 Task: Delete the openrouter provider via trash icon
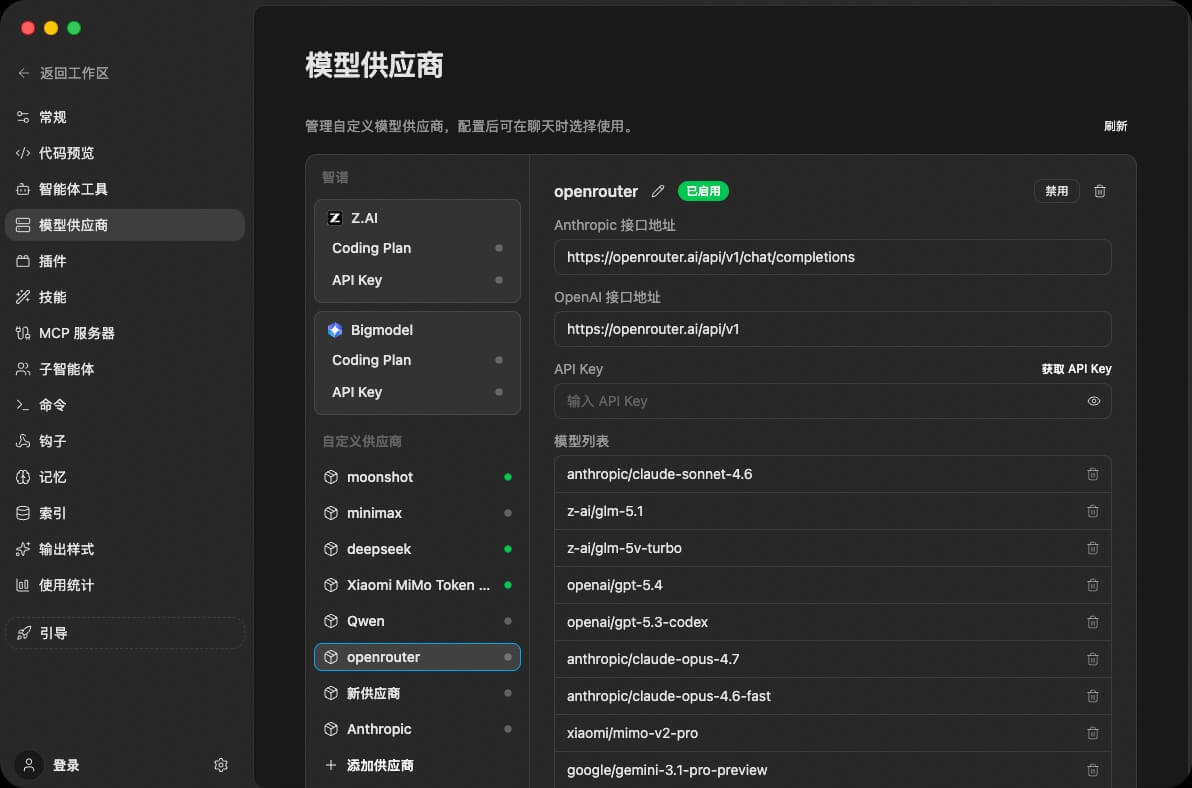point(1099,191)
